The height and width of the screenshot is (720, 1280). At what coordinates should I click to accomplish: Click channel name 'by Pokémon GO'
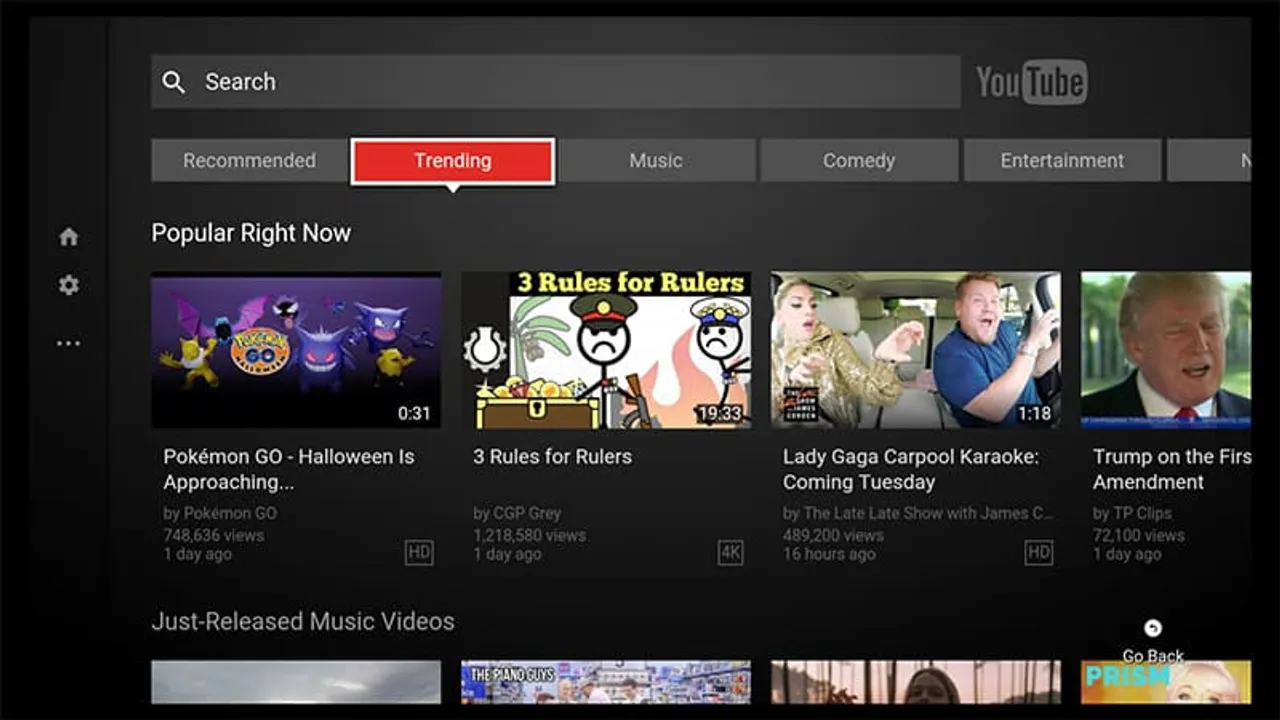220,513
